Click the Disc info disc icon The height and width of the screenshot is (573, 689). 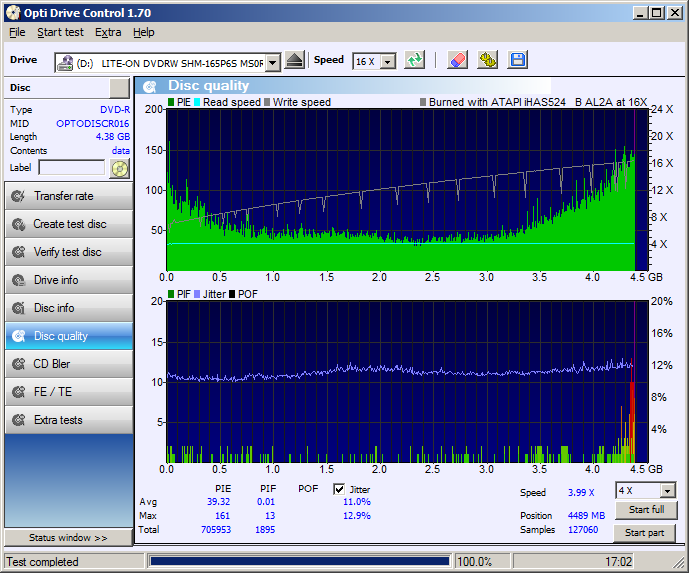[18, 308]
